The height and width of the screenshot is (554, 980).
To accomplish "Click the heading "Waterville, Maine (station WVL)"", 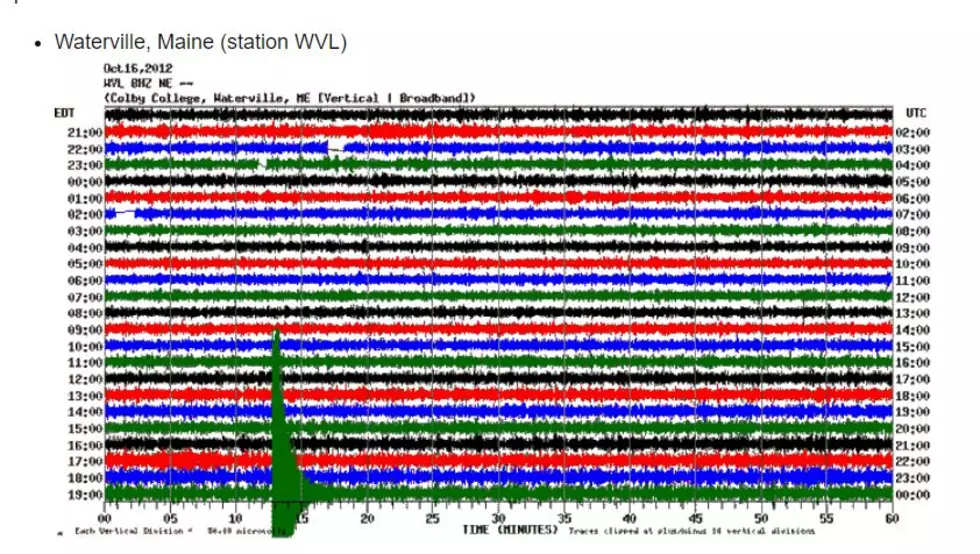I will click(x=200, y=42).
